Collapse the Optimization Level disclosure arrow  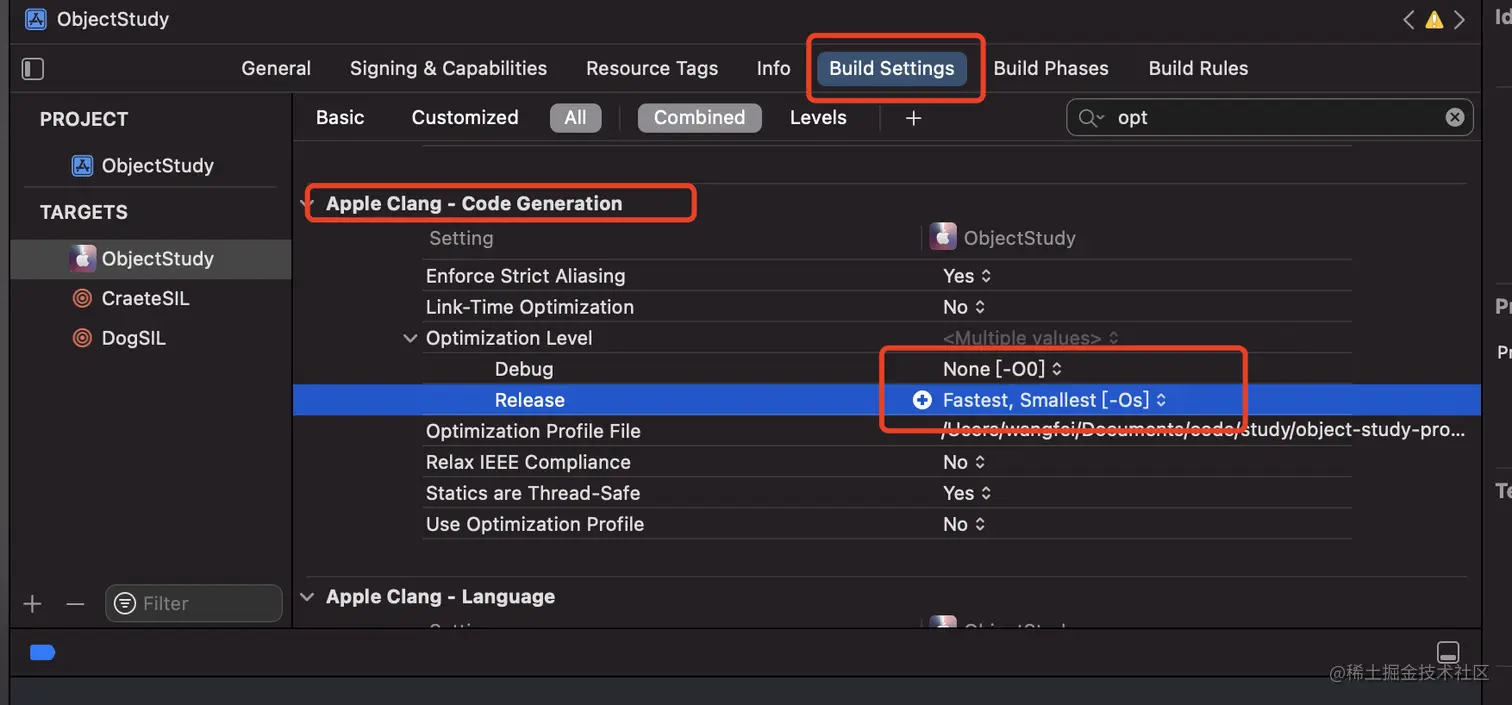click(x=409, y=338)
